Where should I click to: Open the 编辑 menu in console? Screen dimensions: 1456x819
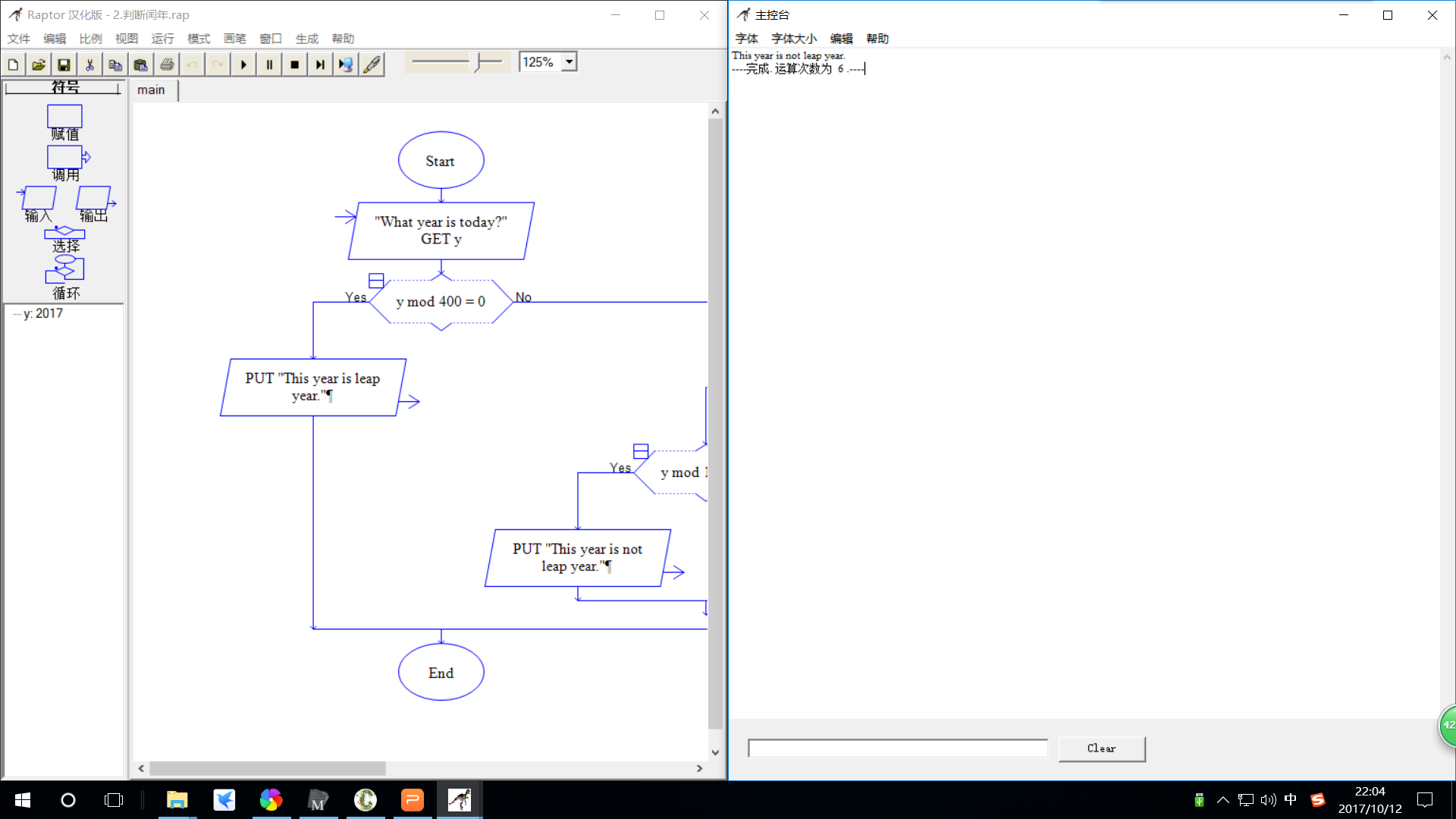pos(841,39)
